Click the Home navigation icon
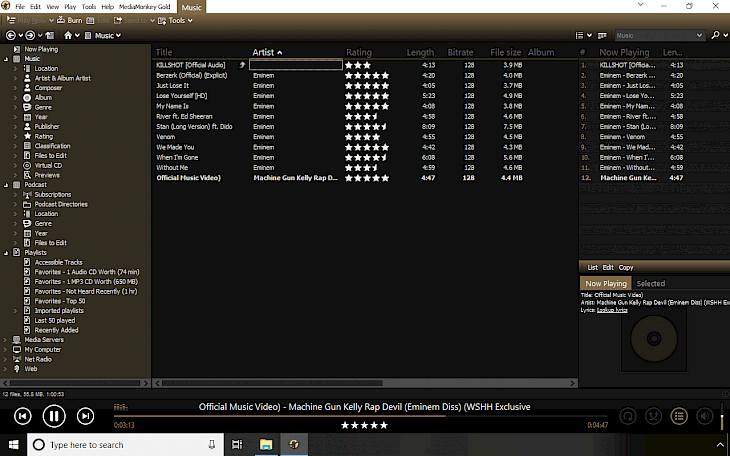This screenshot has height=456, width=730. pyautogui.click(x=68, y=35)
